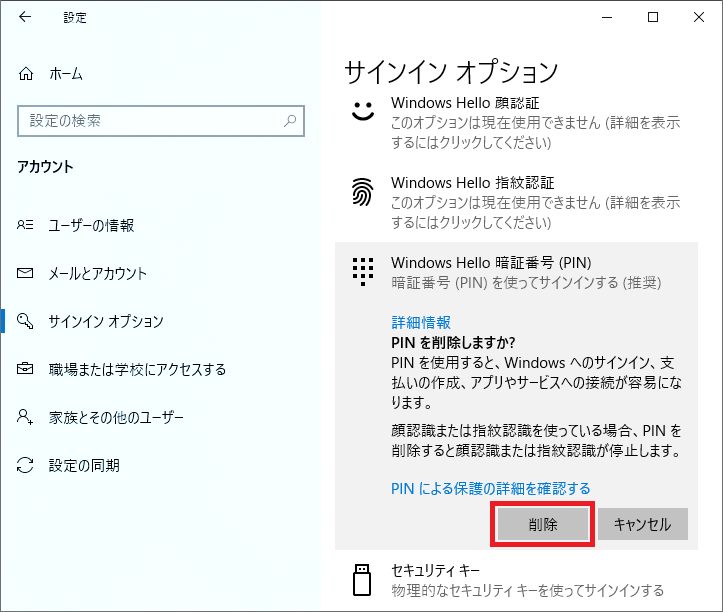The image size is (723, 612).
Task: Click the Home house icon
Action: point(26,73)
